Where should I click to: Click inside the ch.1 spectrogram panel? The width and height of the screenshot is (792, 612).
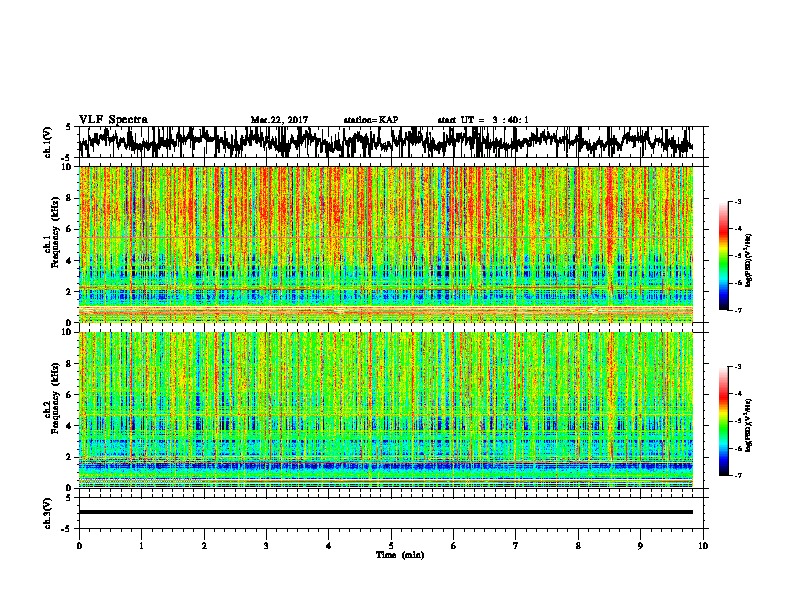coord(386,244)
